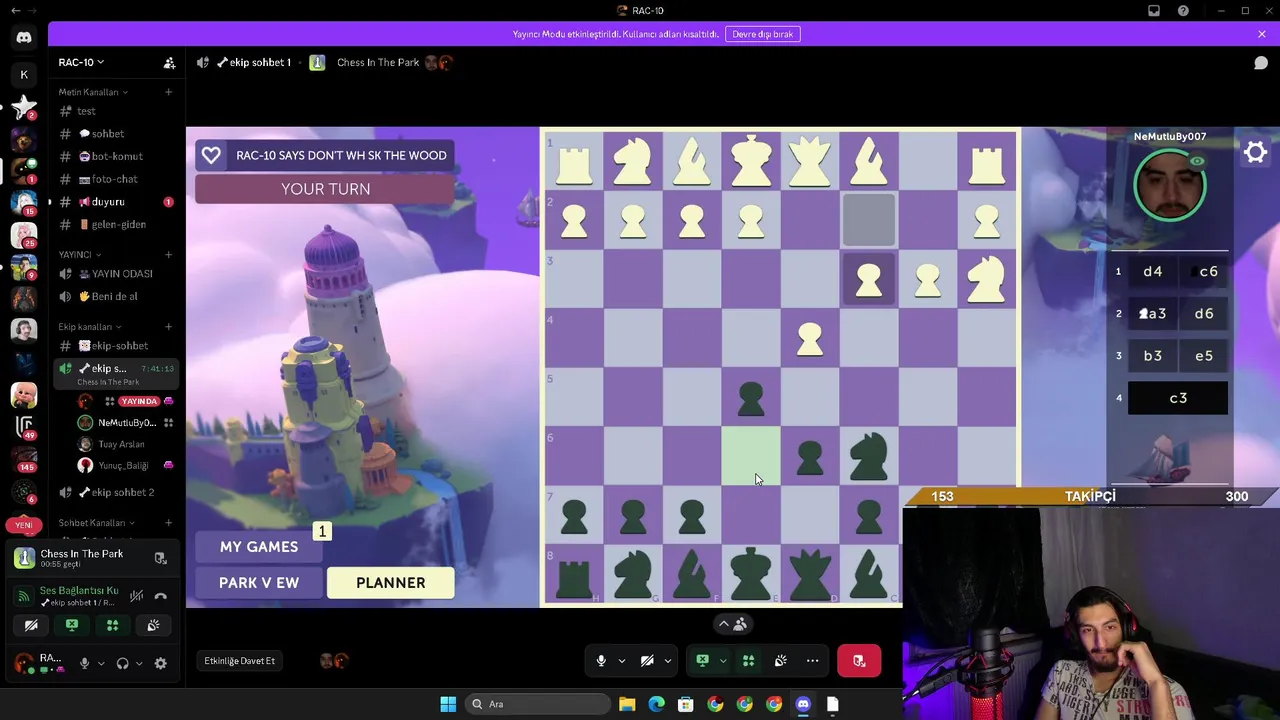1280x720 pixels.
Task: Open help icon in title bar
Action: (x=1183, y=10)
